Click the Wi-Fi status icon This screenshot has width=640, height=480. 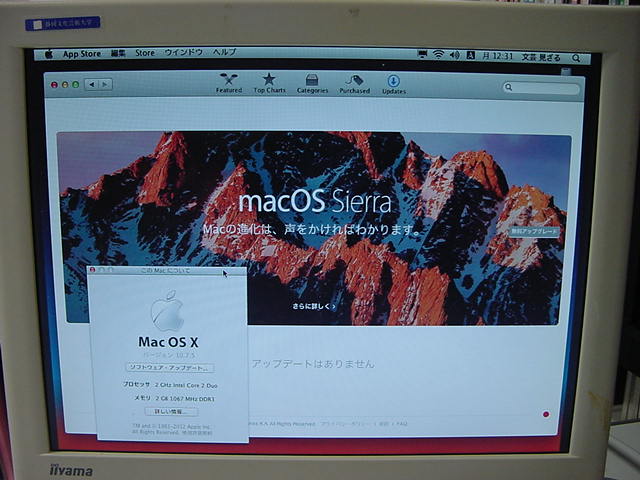[x=438, y=54]
